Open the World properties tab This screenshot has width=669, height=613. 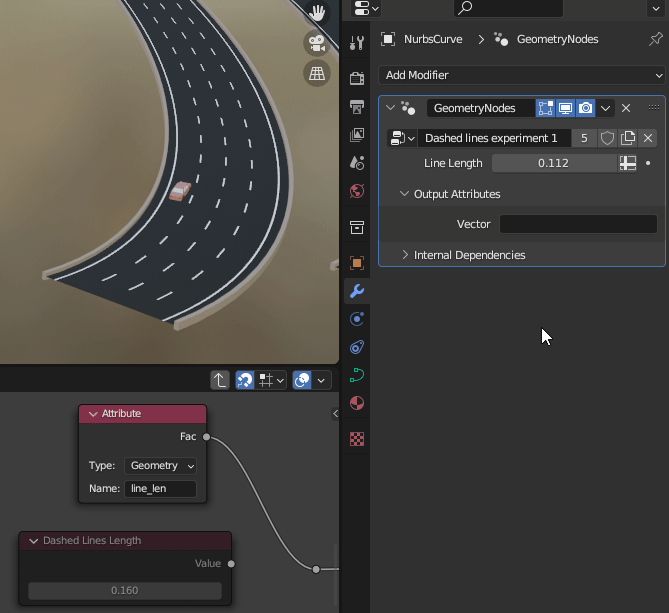point(357,191)
